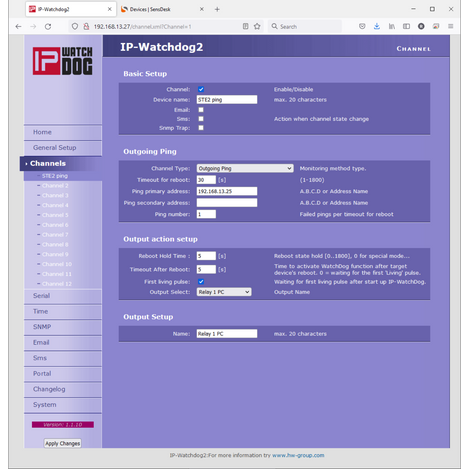This screenshot has height=469, width=469.
Task: Click the Output Setup Name field
Action: (x=227, y=334)
